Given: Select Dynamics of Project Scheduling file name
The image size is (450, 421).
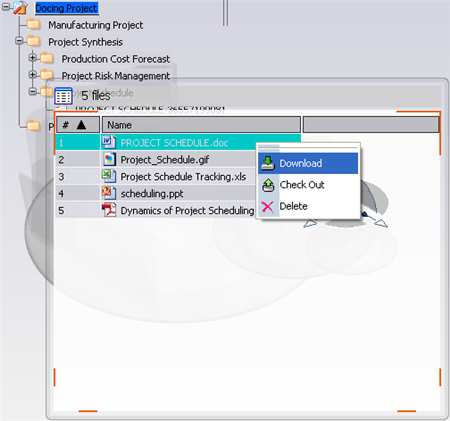Looking at the screenshot, I should [187, 211].
